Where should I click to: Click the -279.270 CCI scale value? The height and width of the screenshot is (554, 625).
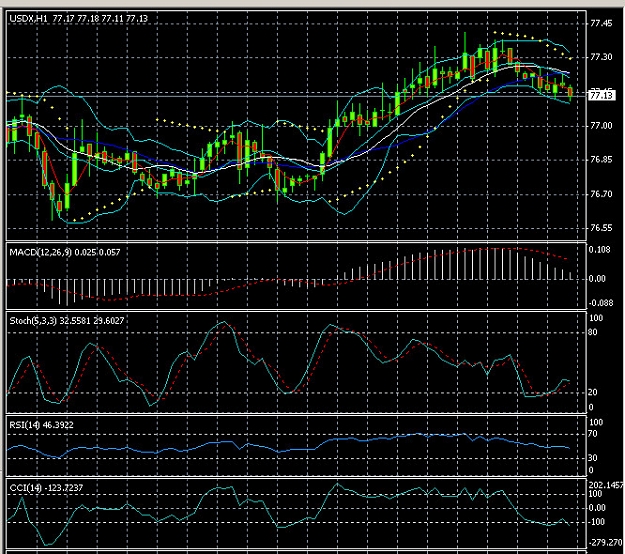(605, 542)
